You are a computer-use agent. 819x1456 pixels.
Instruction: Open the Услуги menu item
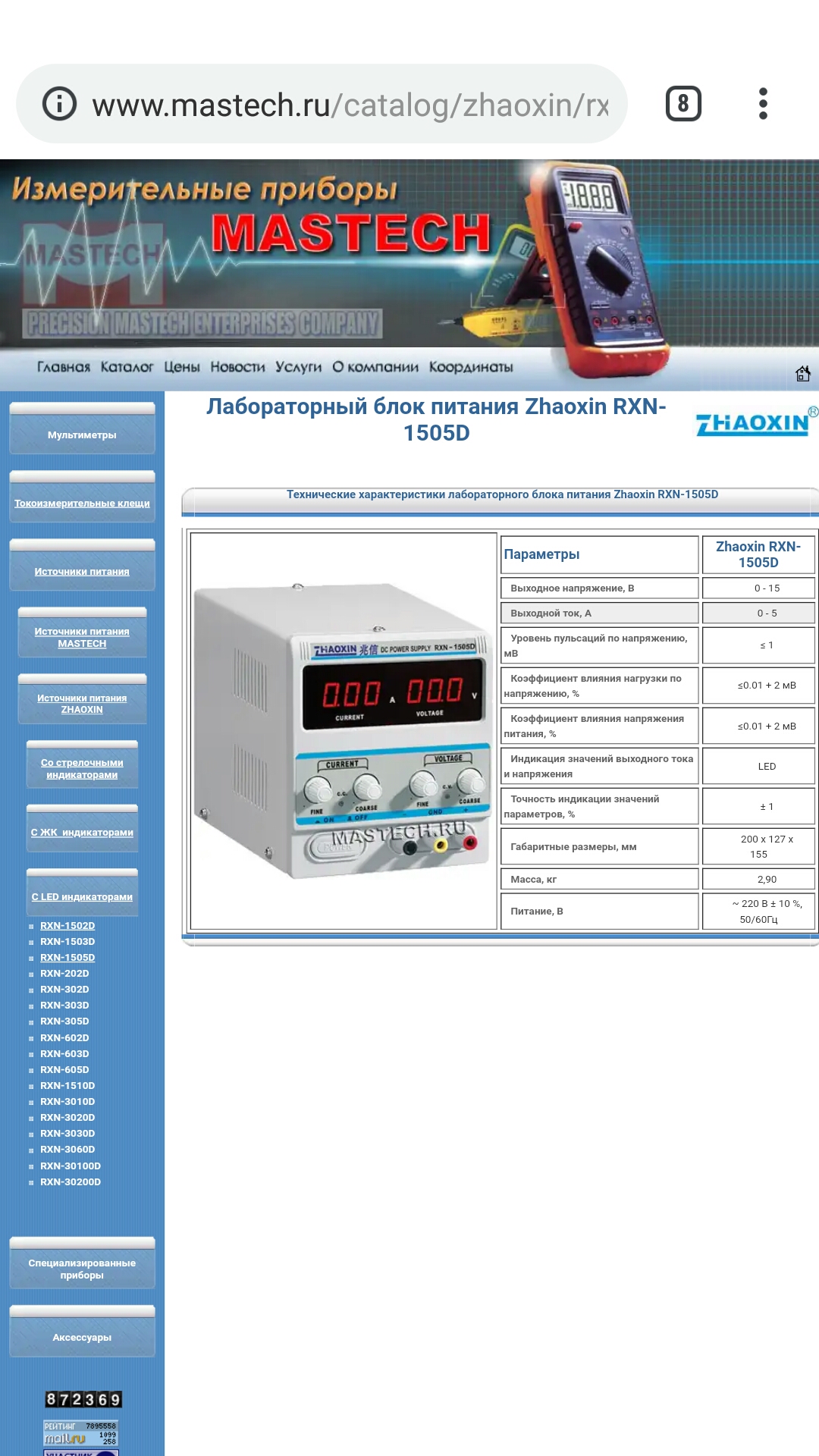[x=298, y=367]
